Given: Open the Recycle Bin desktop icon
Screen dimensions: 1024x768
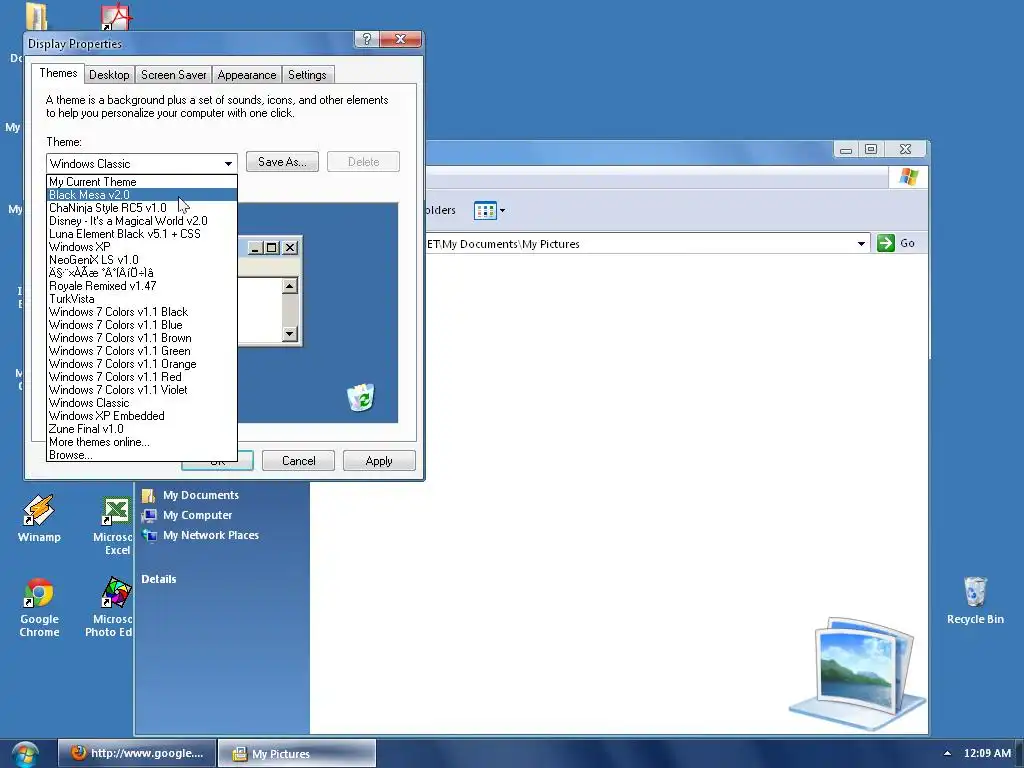Looking at the screenshot, I should [x=975, y=601].
